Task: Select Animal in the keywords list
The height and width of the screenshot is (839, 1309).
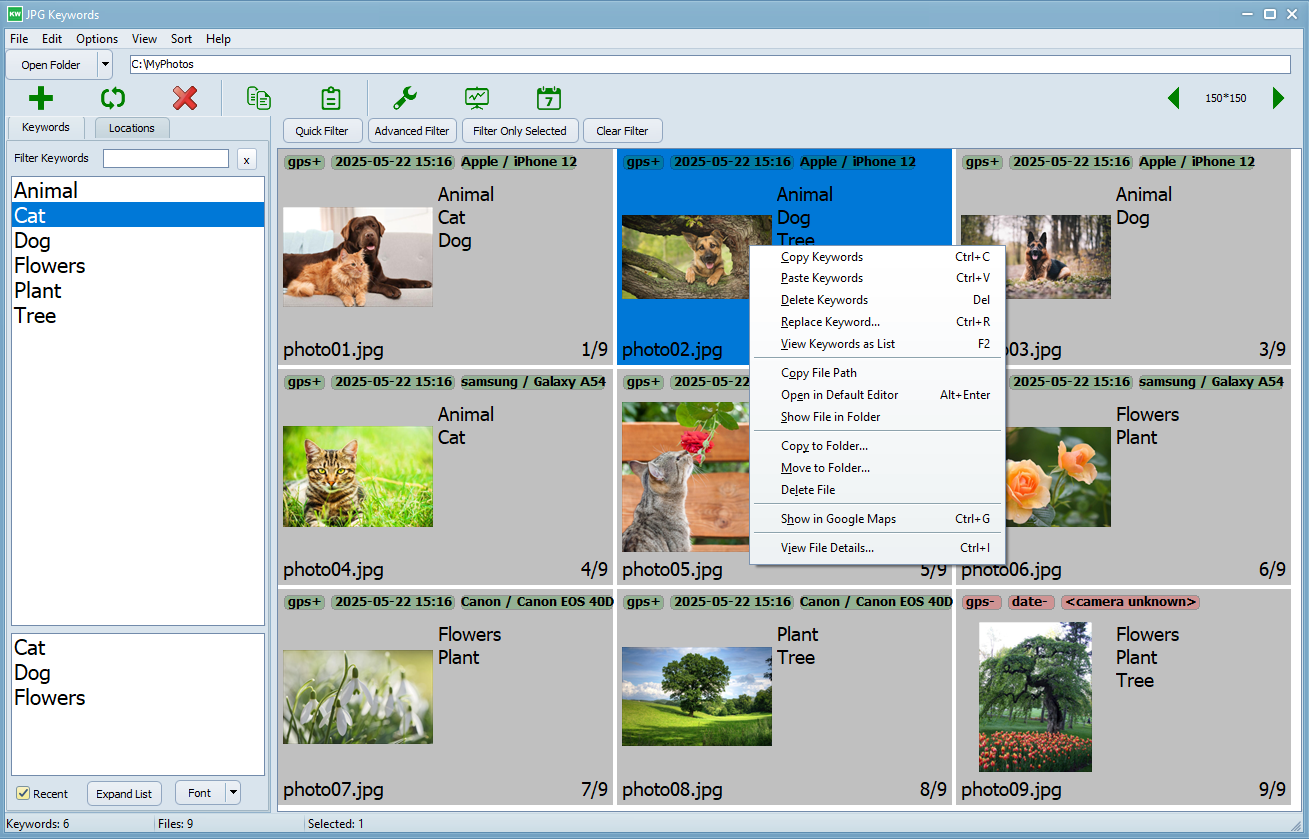Action: point(138,190)
